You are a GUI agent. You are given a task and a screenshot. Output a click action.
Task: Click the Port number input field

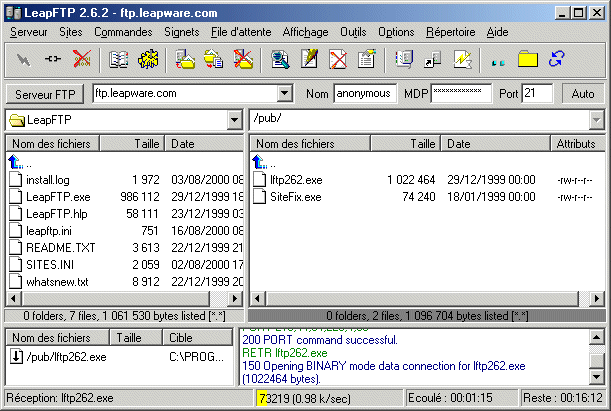537,93
